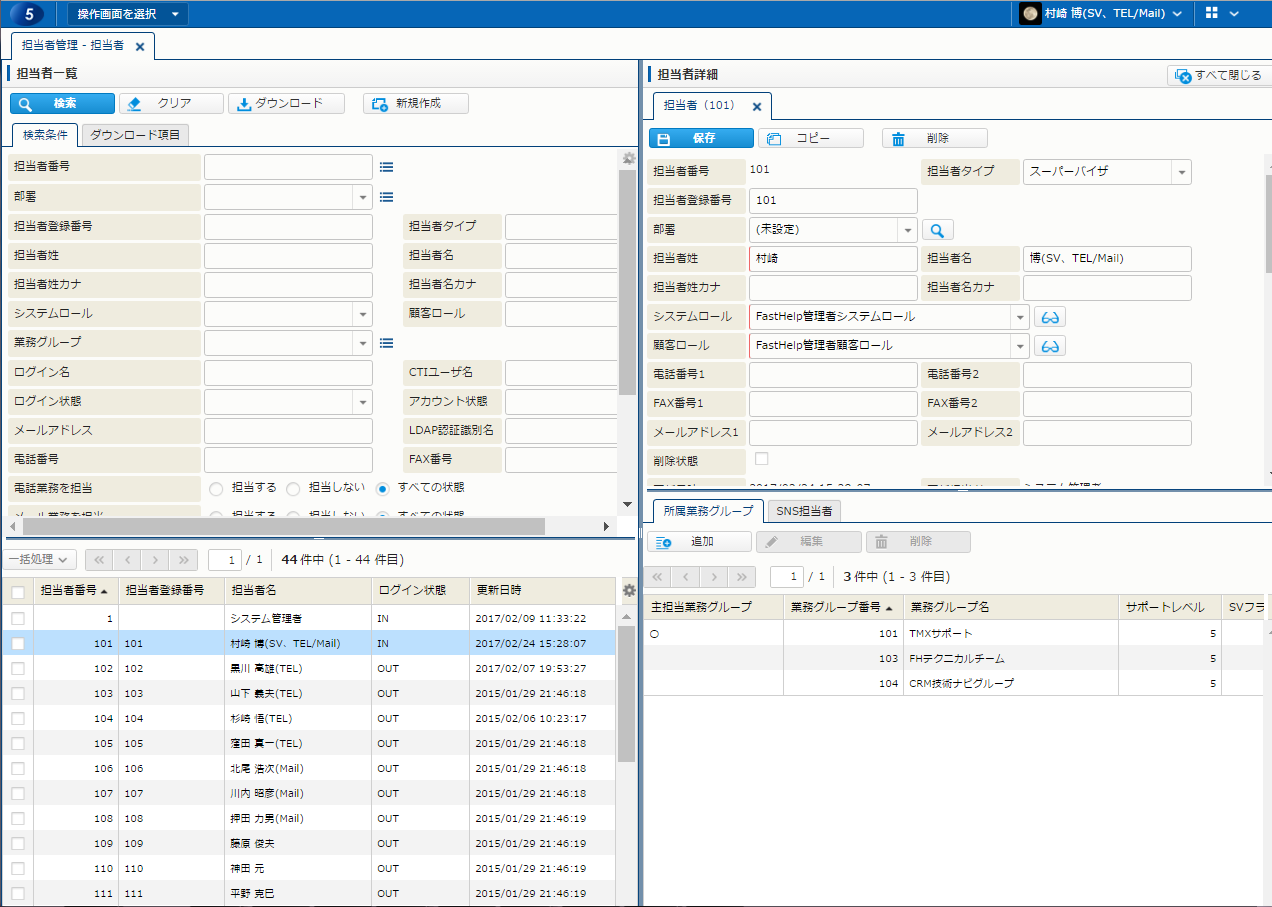The image size is (1272, 907).
Task: Open the window layout grid menu
Action: pos(1222,14)
